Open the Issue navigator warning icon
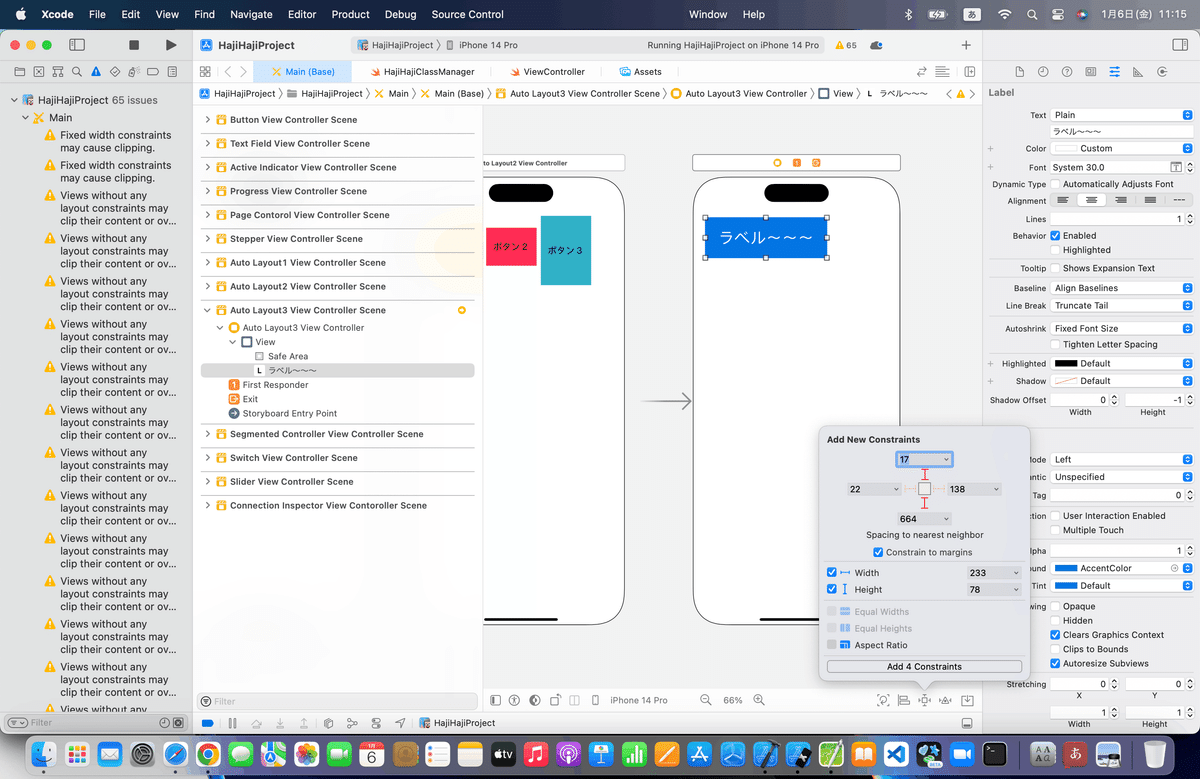 (95, 72)
